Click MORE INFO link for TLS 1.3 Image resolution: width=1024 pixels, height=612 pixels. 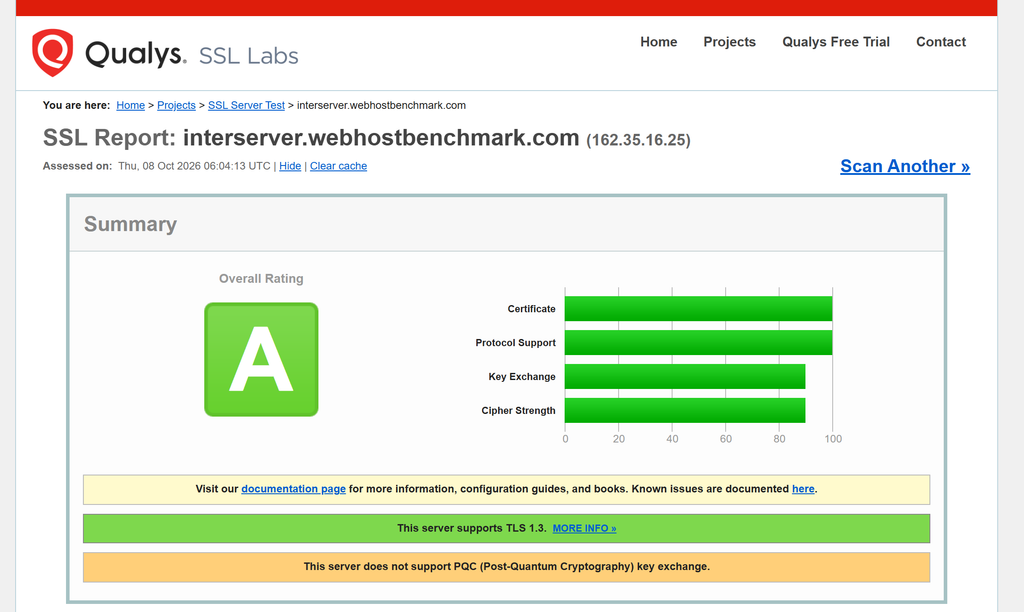coord(584,528)
